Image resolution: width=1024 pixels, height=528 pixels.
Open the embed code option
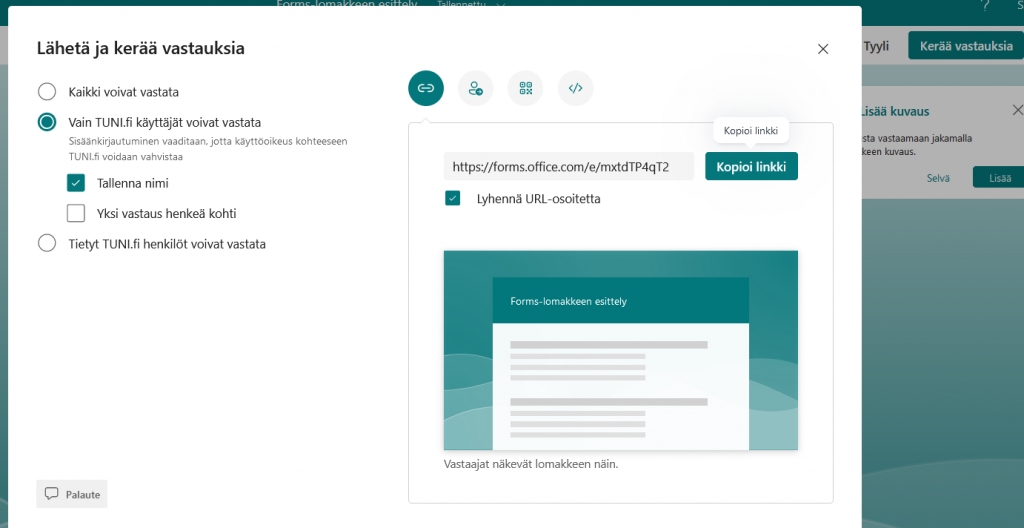click(x=575, y=88)
